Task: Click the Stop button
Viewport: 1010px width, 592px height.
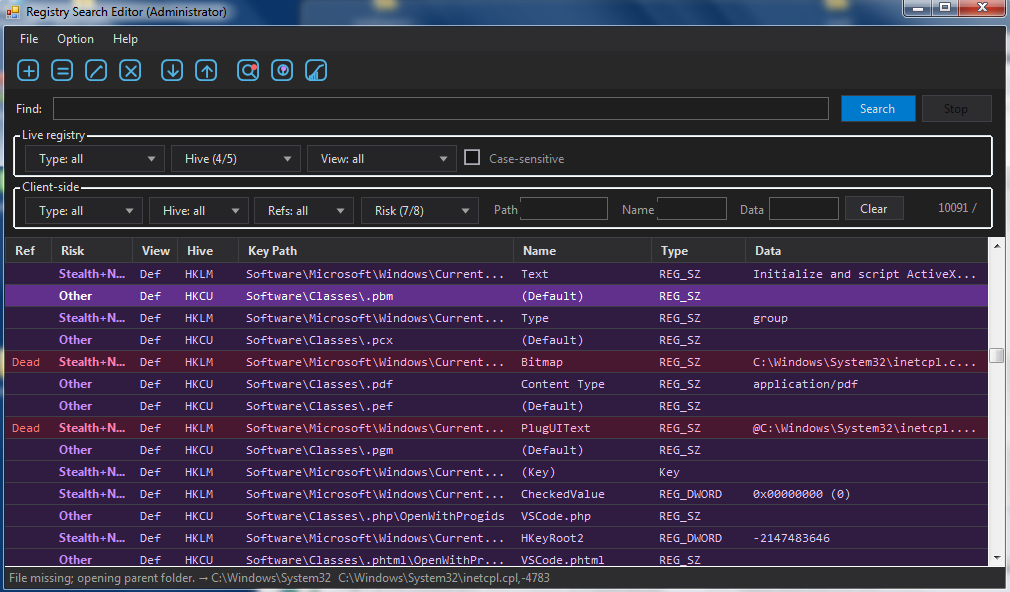Action: [x=956, y=109]
